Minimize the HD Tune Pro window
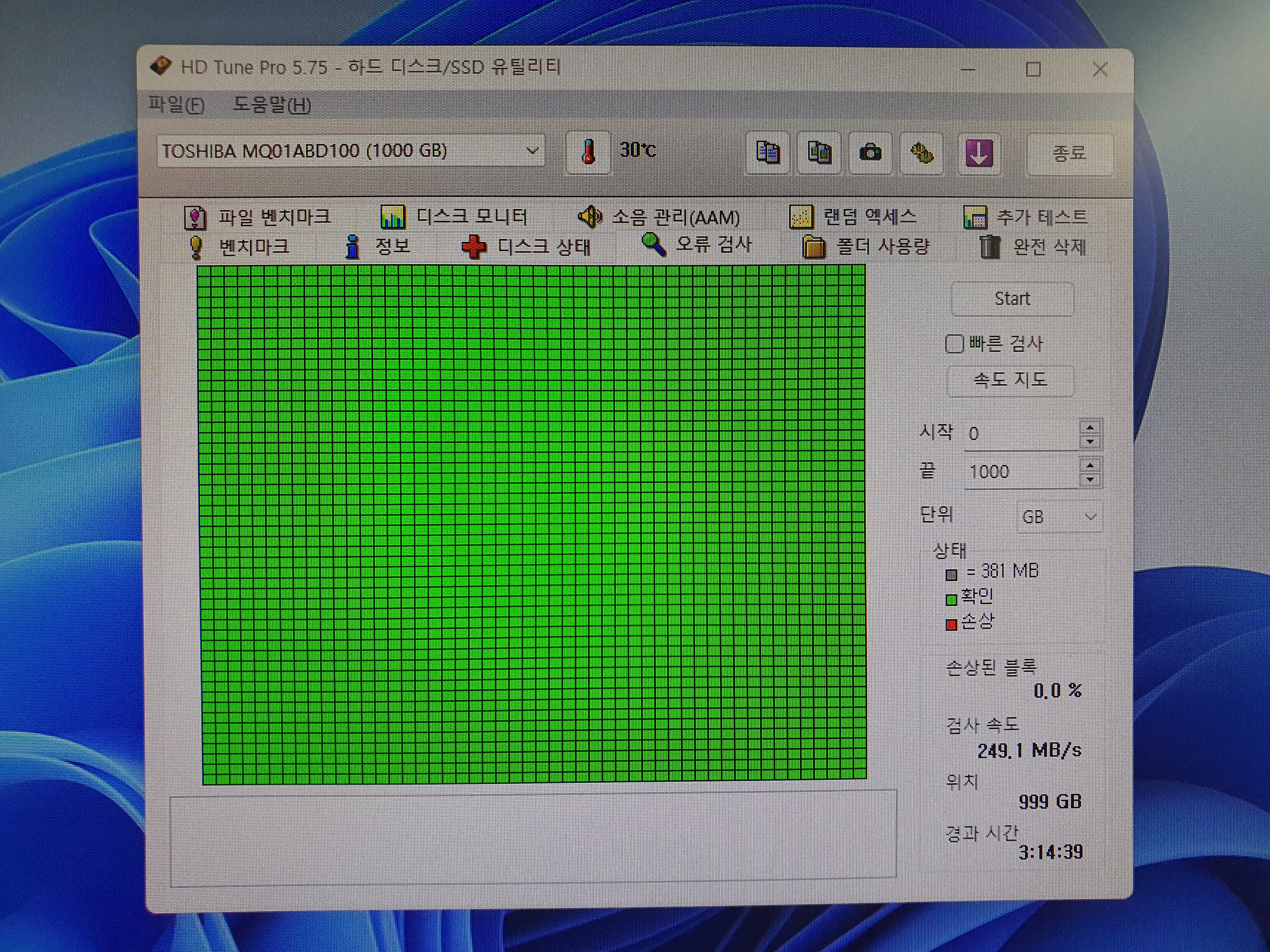 968,70
